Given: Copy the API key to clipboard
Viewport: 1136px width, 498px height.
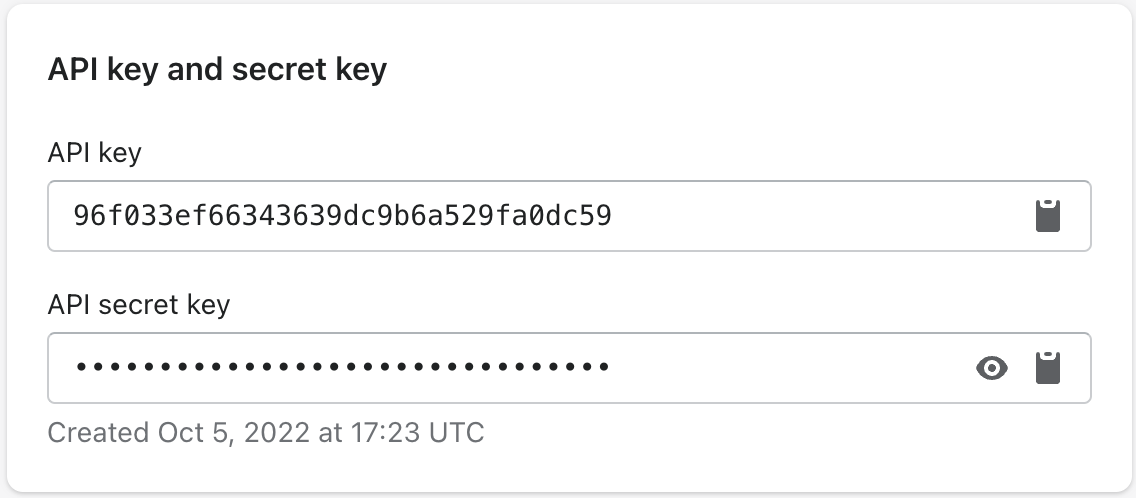Looking at the screenshot, I should pos(1046,216).
